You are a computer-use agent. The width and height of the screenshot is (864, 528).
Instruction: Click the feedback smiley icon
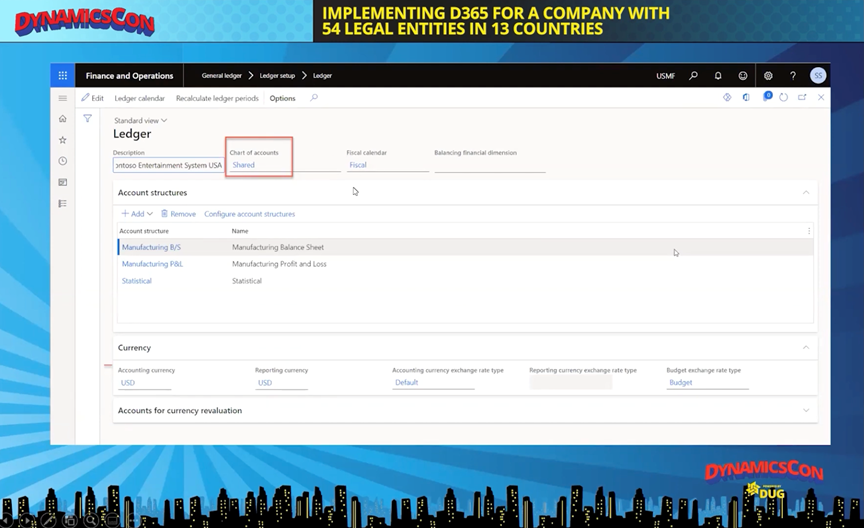point(743,76)
